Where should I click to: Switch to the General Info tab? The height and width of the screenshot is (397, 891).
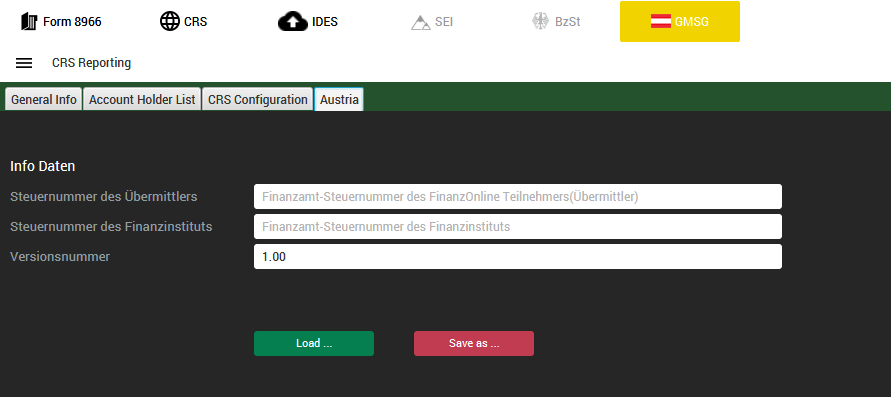(44, 99)
